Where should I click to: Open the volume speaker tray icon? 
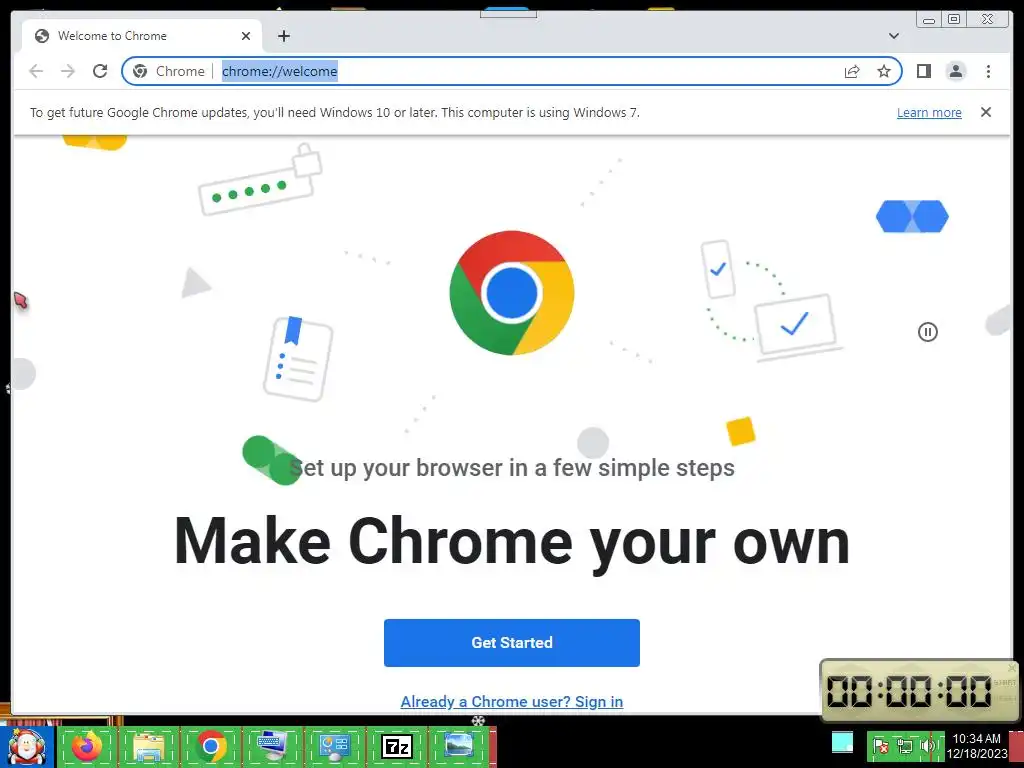(927, 746)
